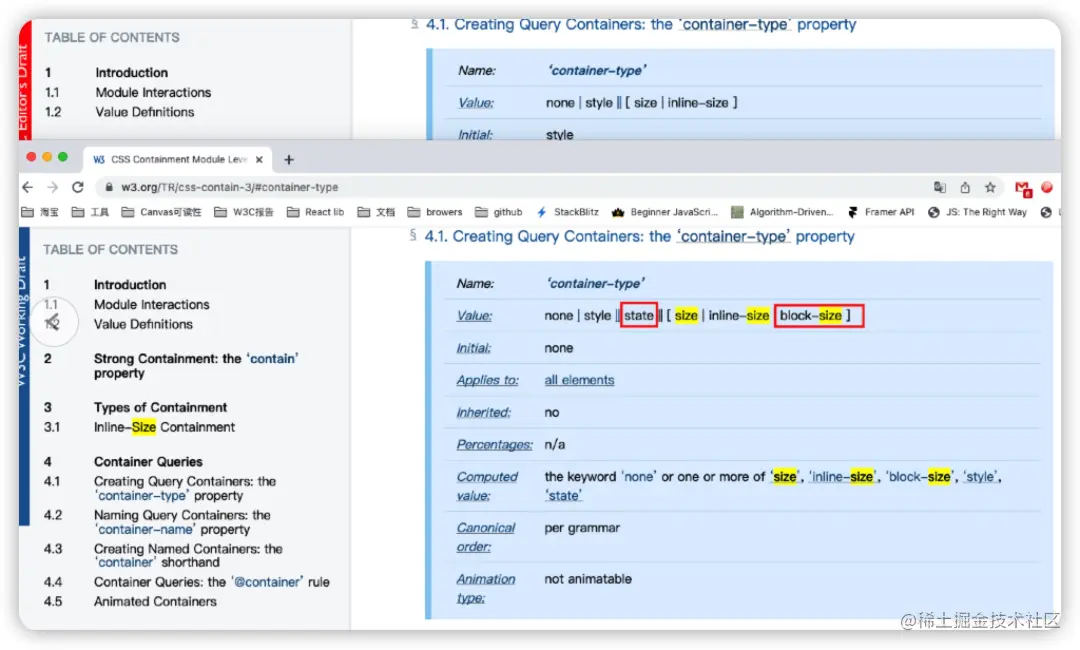
Task: Click highlighted 'size' keyword in Value row
Action: point(686,315)
